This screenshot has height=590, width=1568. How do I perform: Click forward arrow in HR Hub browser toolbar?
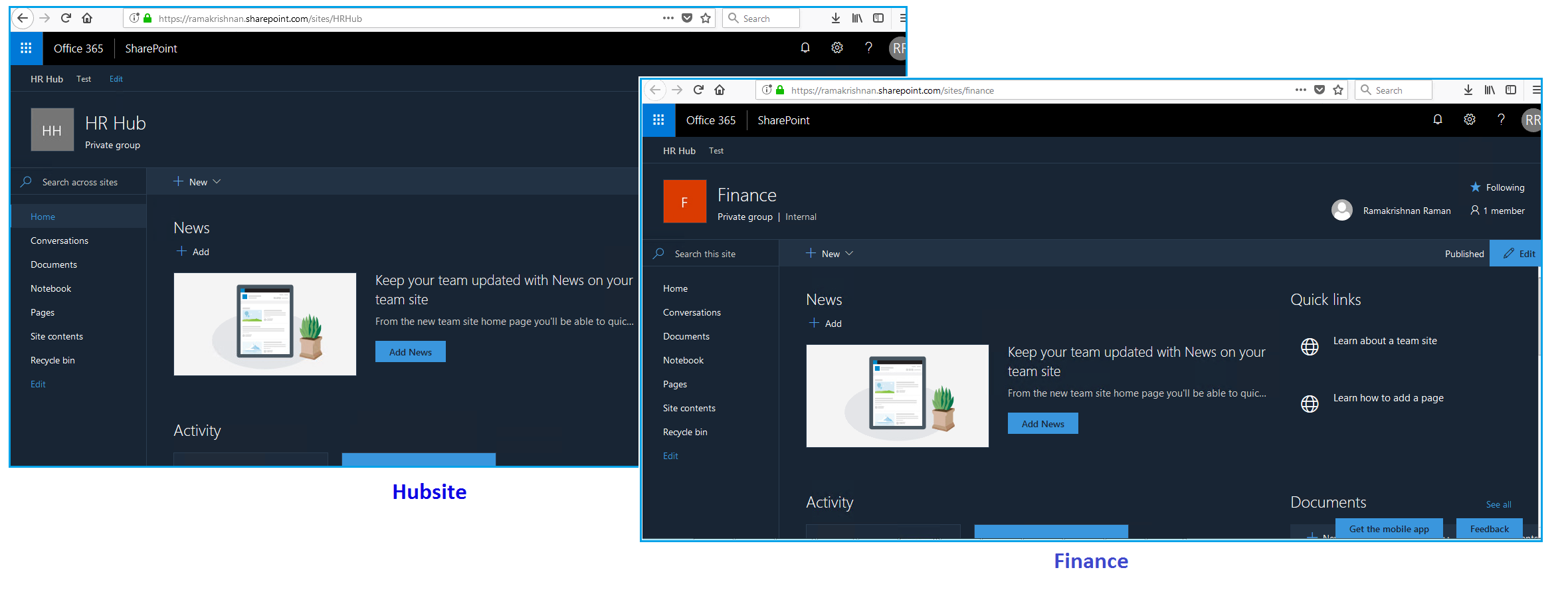pos(45,18)
